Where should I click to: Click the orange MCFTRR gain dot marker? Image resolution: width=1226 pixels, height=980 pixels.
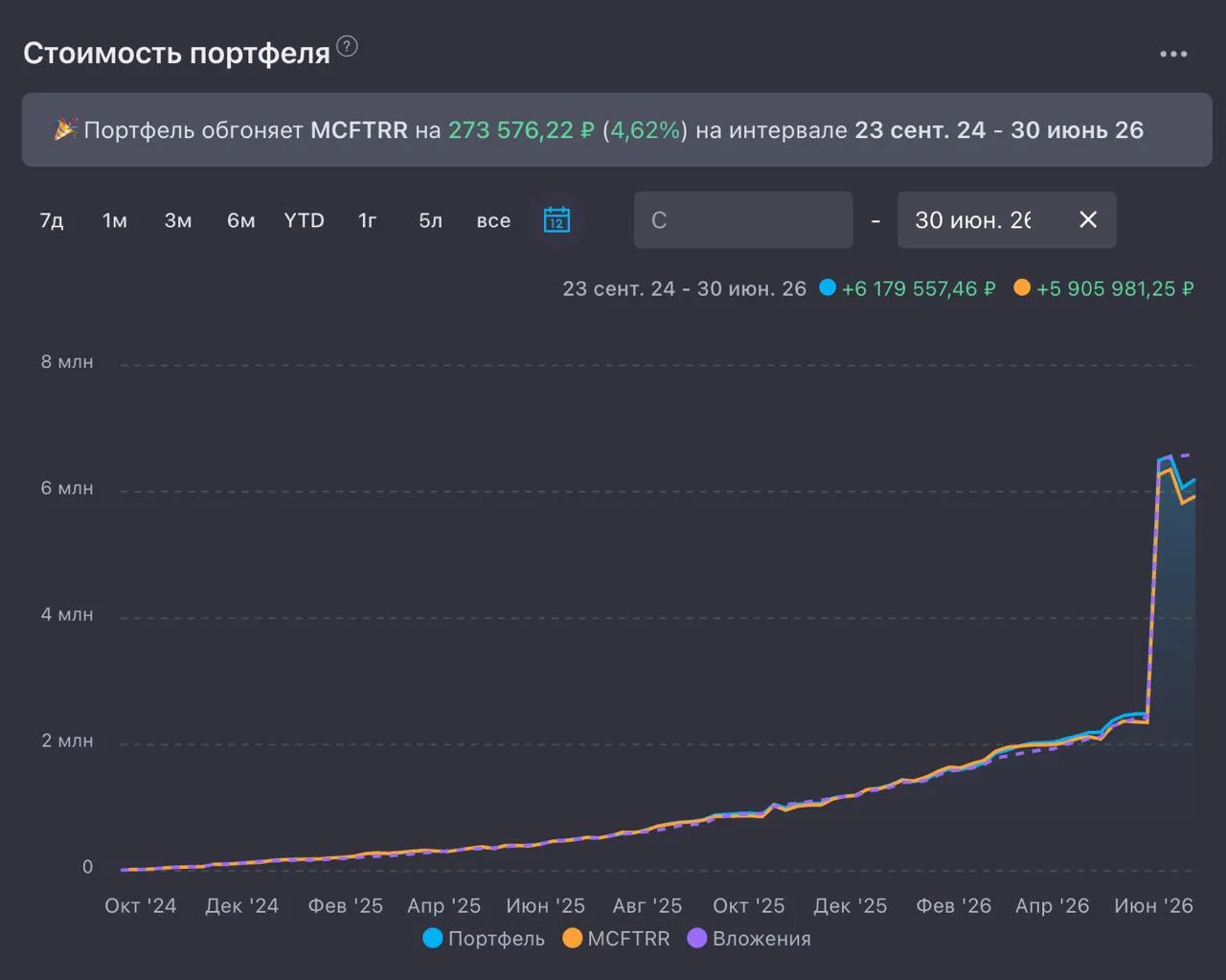click(x=1022, y=287)
